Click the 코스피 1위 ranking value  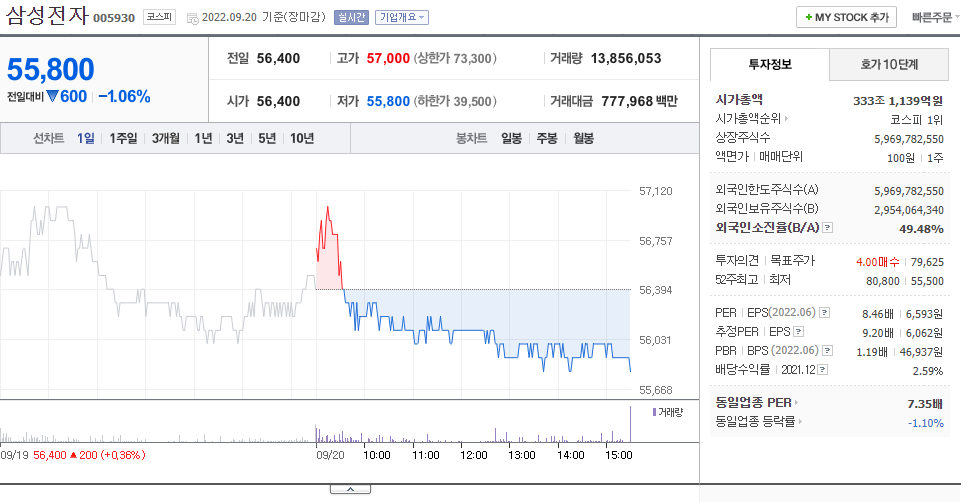(916, 120)
